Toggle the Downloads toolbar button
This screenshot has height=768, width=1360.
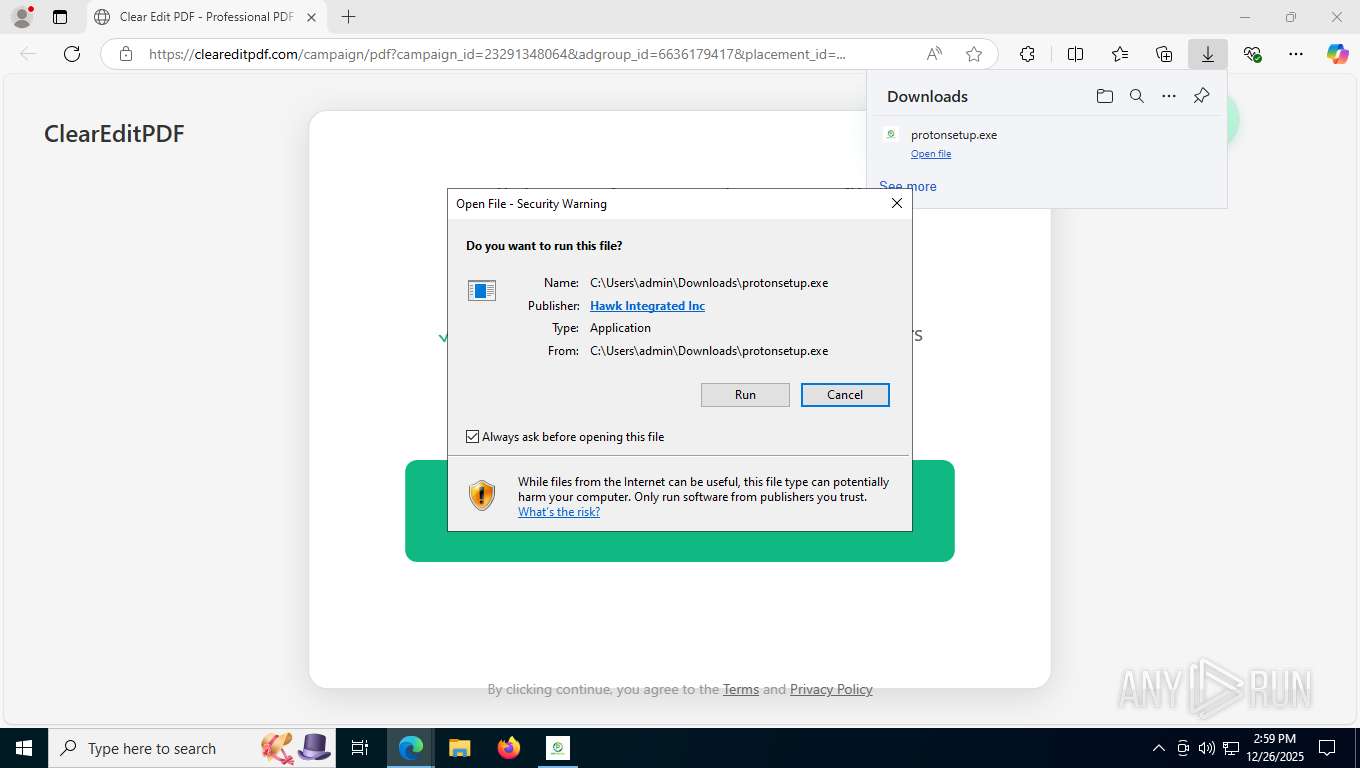[1208, 54]
